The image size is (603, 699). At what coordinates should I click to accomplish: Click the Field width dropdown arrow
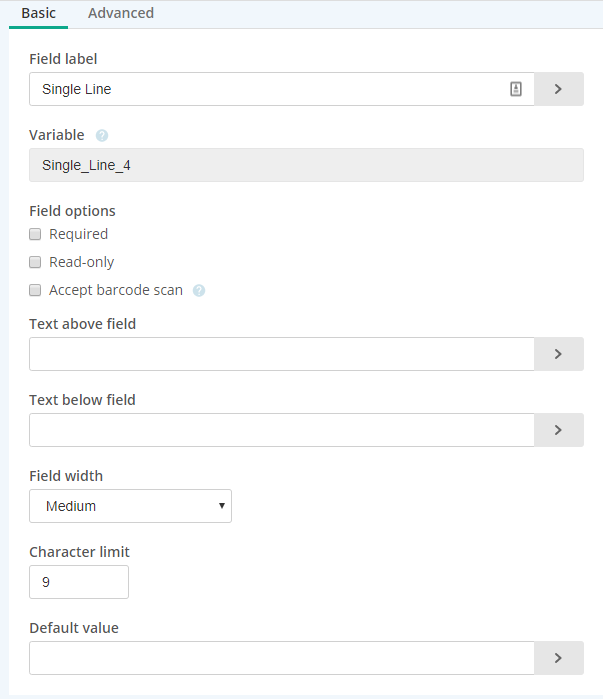click(x=222, y=506)
